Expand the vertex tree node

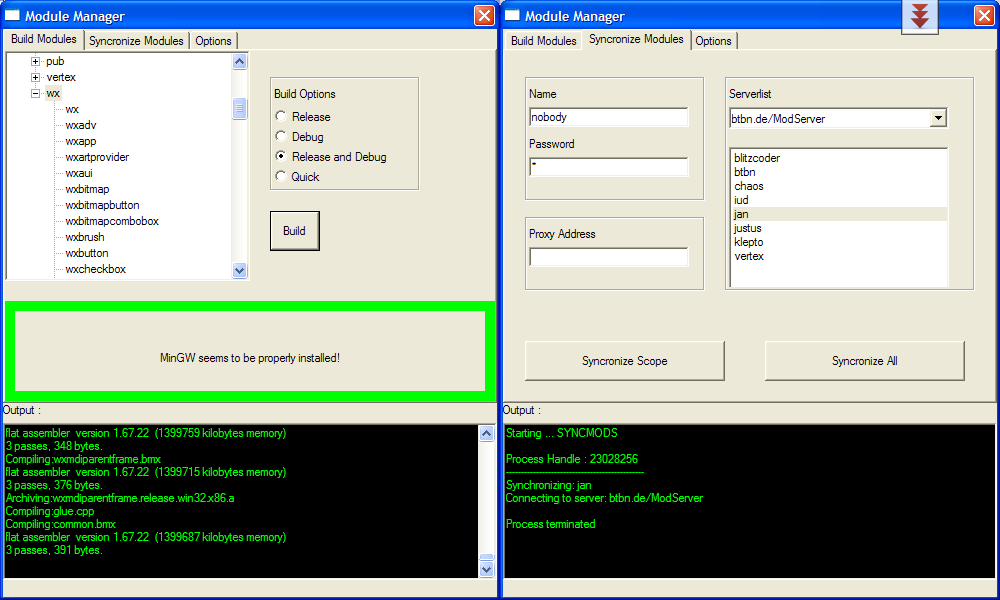(36, 78)
